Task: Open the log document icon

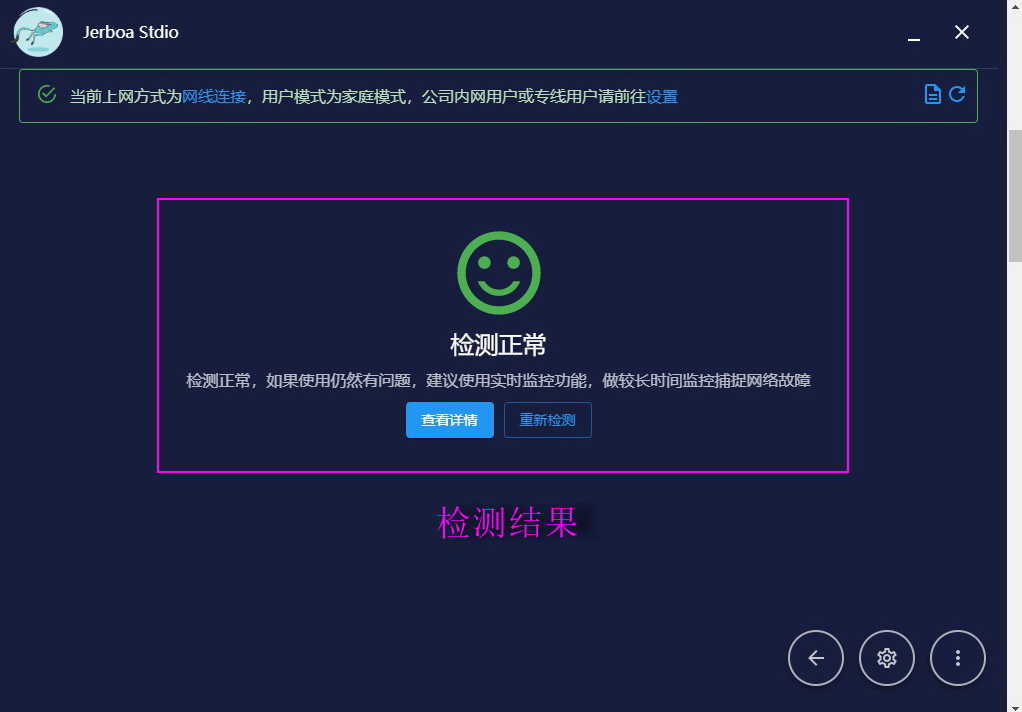Action: [932, 93]
